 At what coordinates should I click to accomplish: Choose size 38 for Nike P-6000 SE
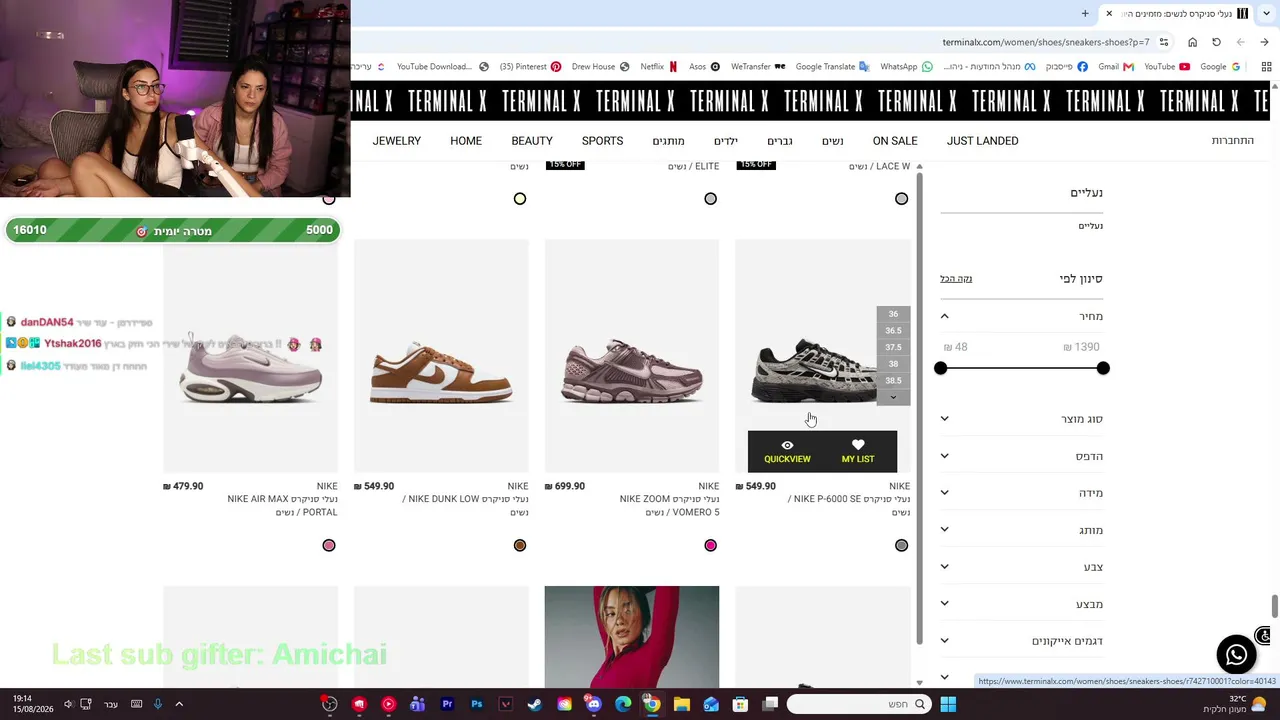pyautogui.click(x=893, y=364)
